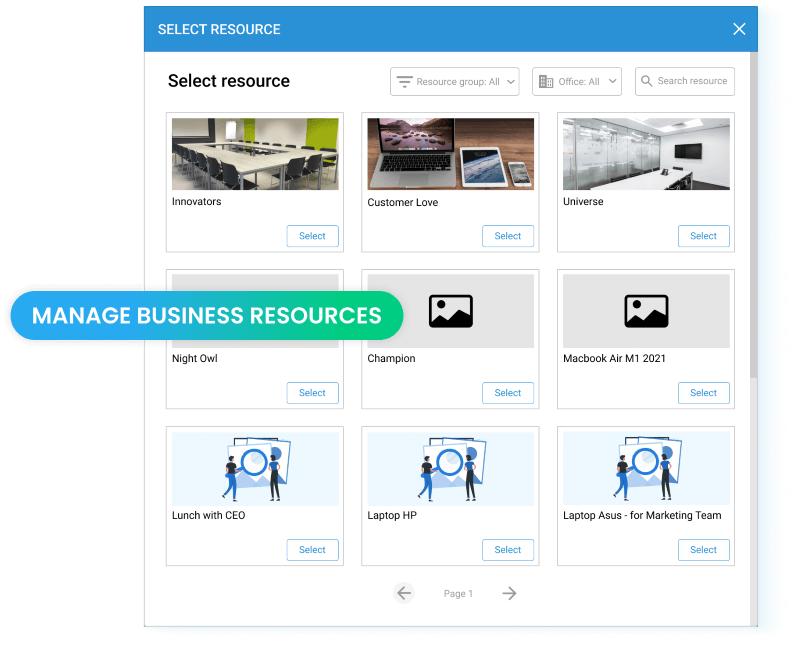800x646 pixels.
Task: Close the Select Resource dialog
Action: [739, 29]
